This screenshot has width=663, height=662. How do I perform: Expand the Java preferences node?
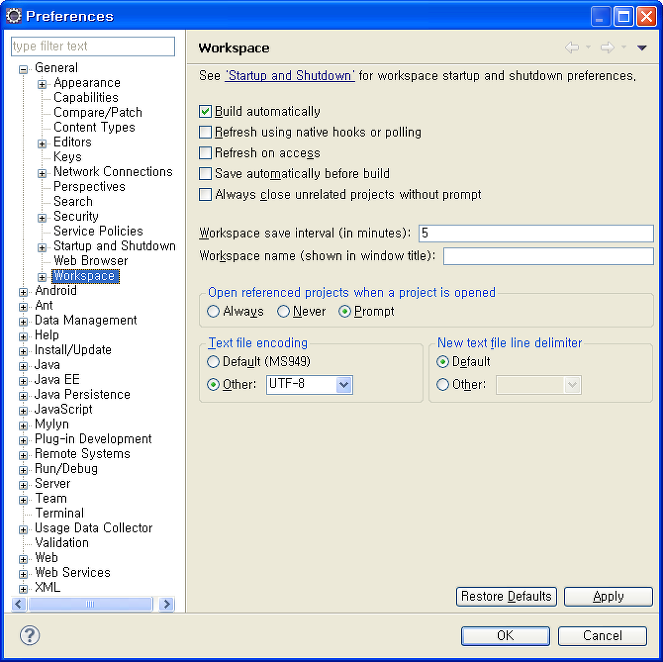(x=24, y=367)
